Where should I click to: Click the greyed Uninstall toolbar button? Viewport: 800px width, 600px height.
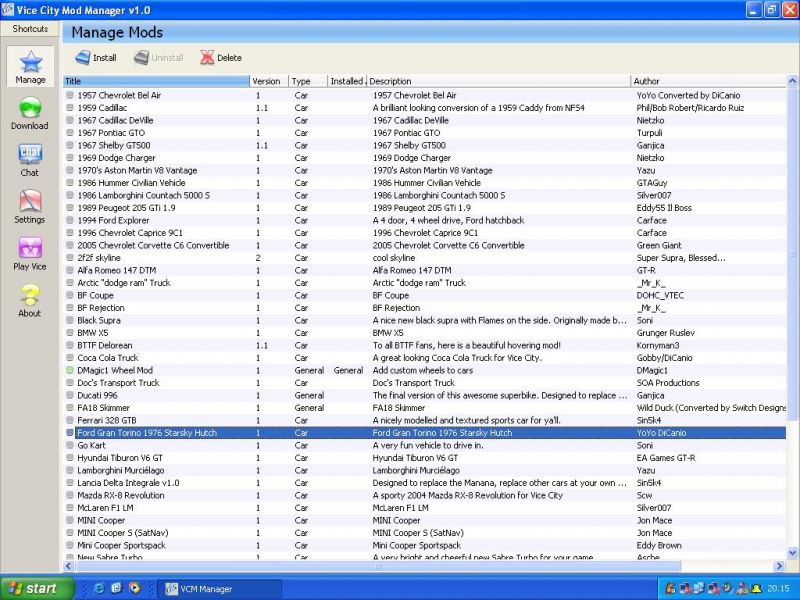159,58
